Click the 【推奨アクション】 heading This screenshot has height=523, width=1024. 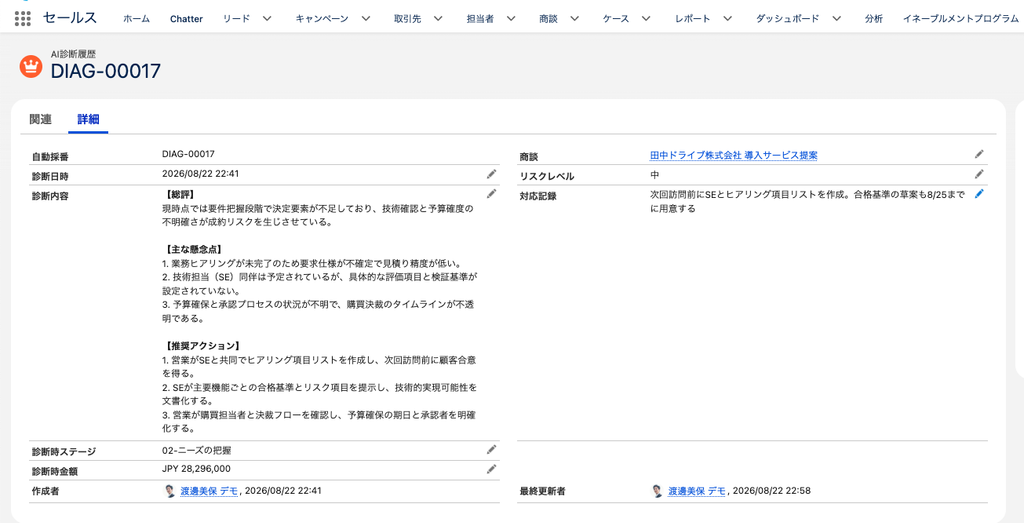pyautogui.click(x=203, y=345)
